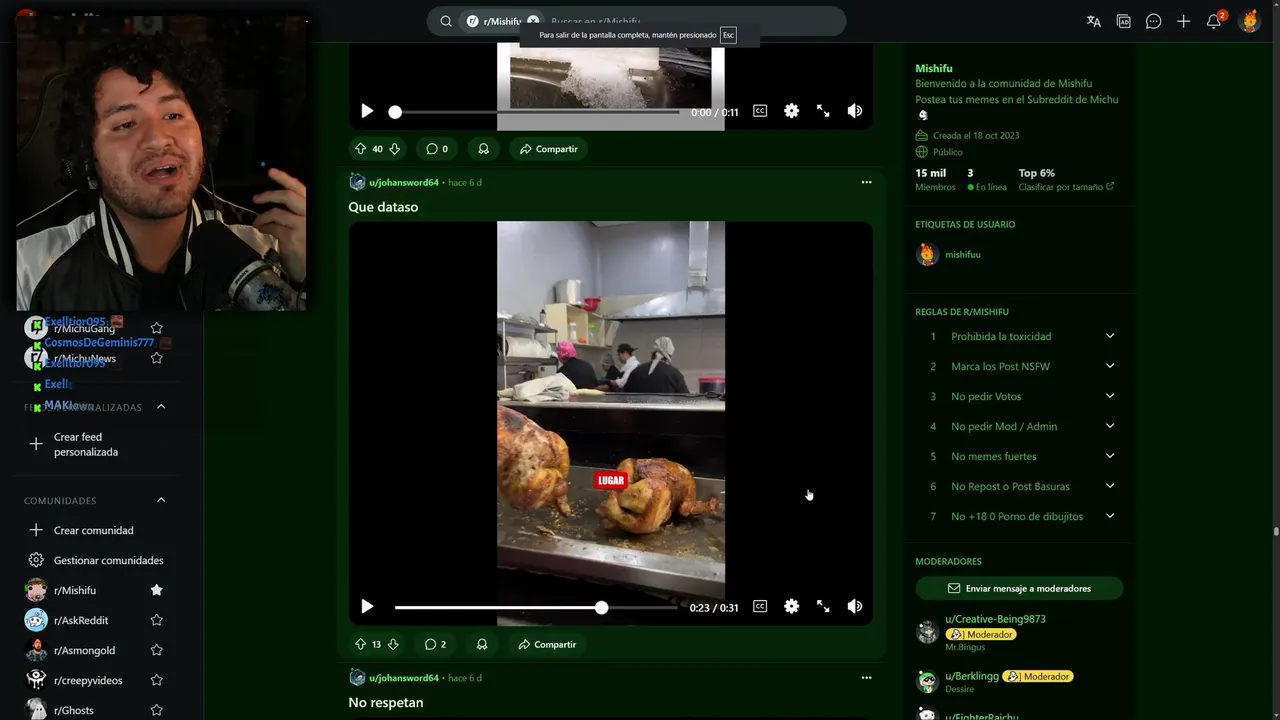Click Crear comunidad in sidebar

click(93, 530)
